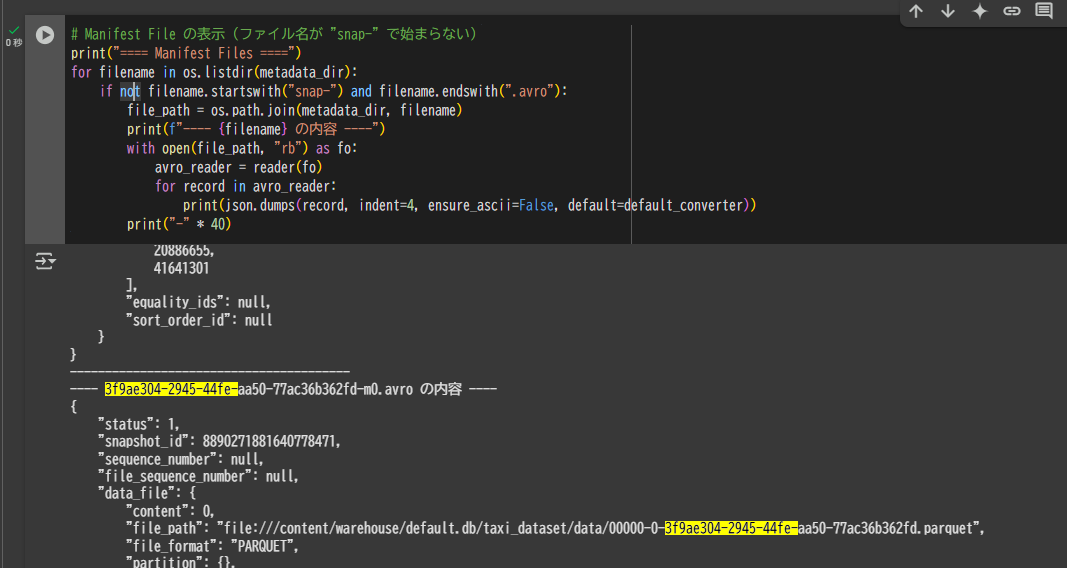The height and width of the screenshot is (568, 1067).
Task: Click 'with open(file_path, "rb") as fo:' line
Action: (x=242, y=148)
